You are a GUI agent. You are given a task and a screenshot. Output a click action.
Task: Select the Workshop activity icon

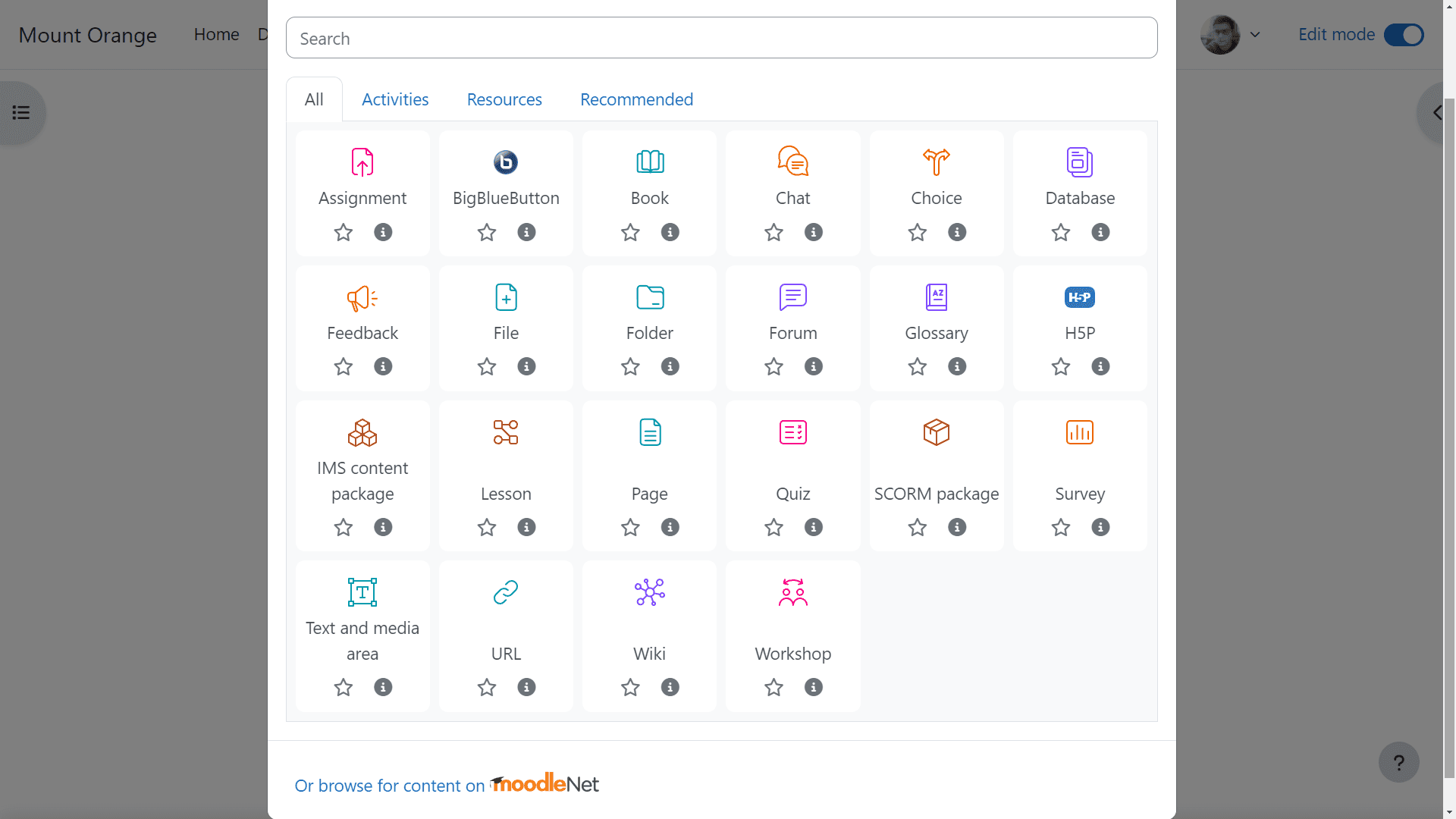coord(792,592)
